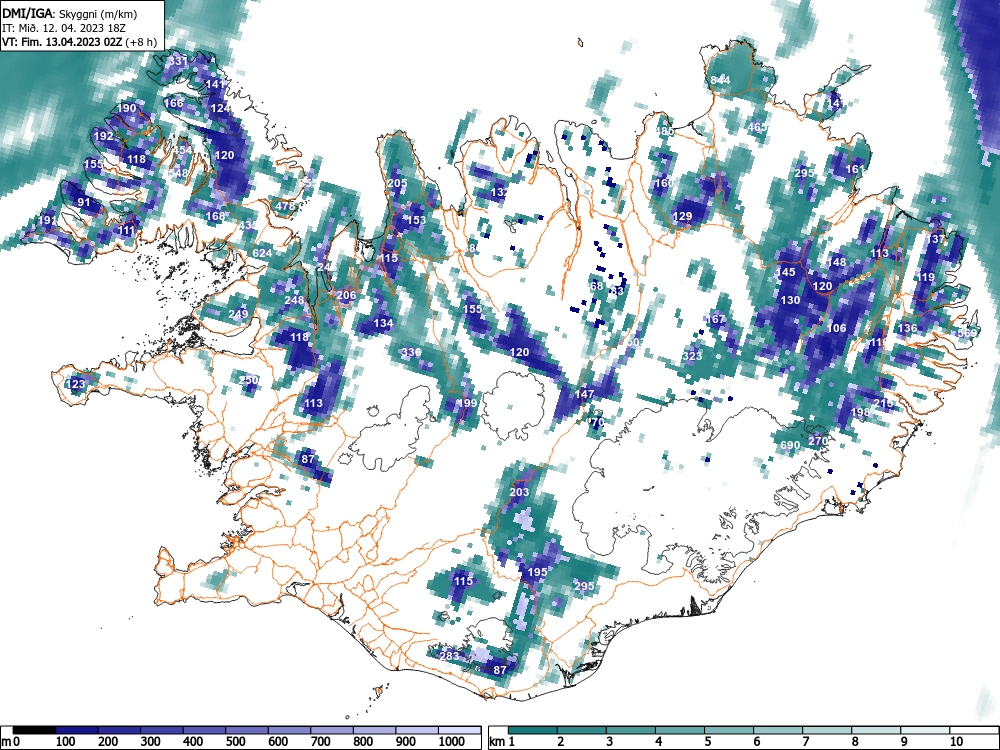Select the dark blue swatch between 100 and 200
1000x750 pixels.
click(x=77, y=730)
